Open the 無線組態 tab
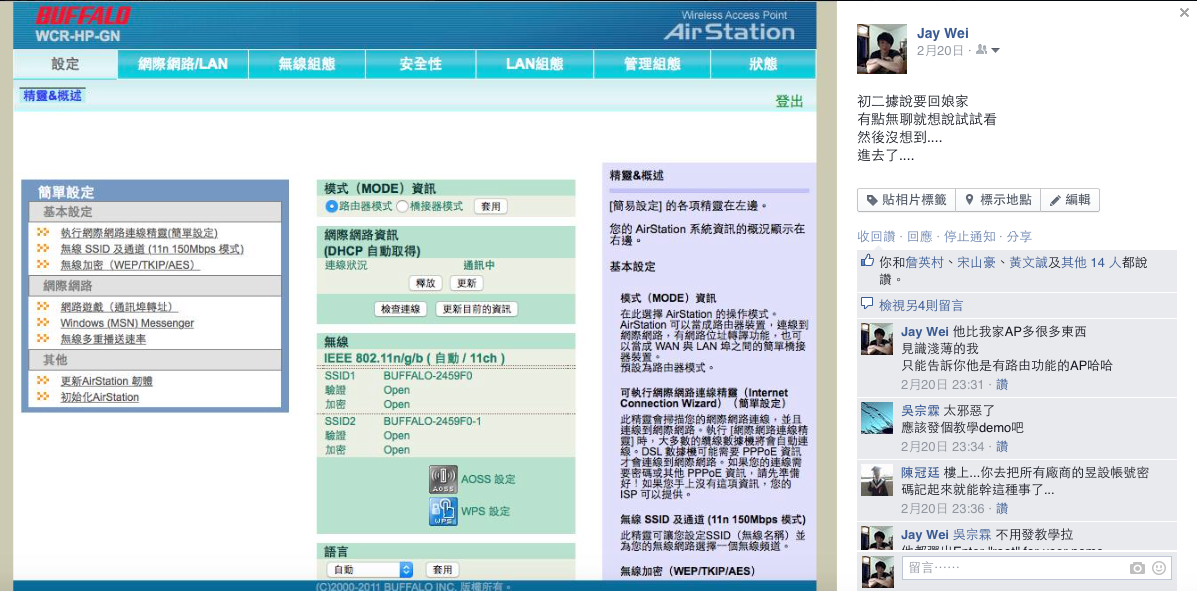Screen dimensions: 1197x591 307,64
